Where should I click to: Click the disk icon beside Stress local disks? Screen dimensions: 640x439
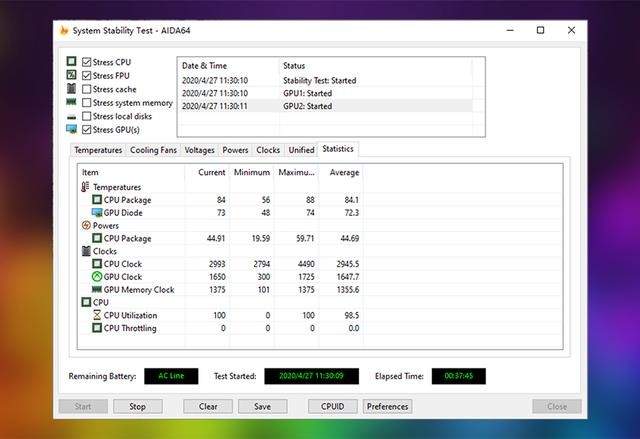[71, 117]
